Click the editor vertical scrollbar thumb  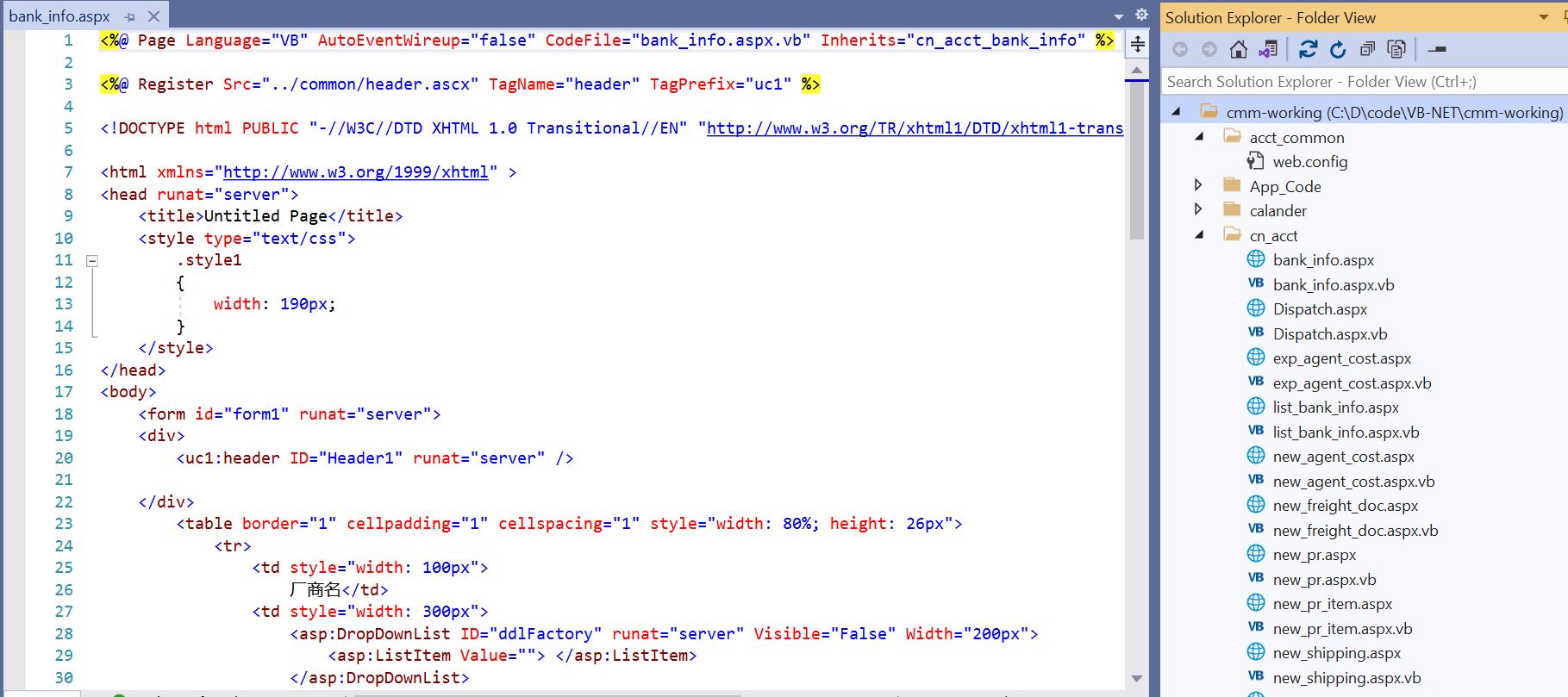pos(1137,160)
